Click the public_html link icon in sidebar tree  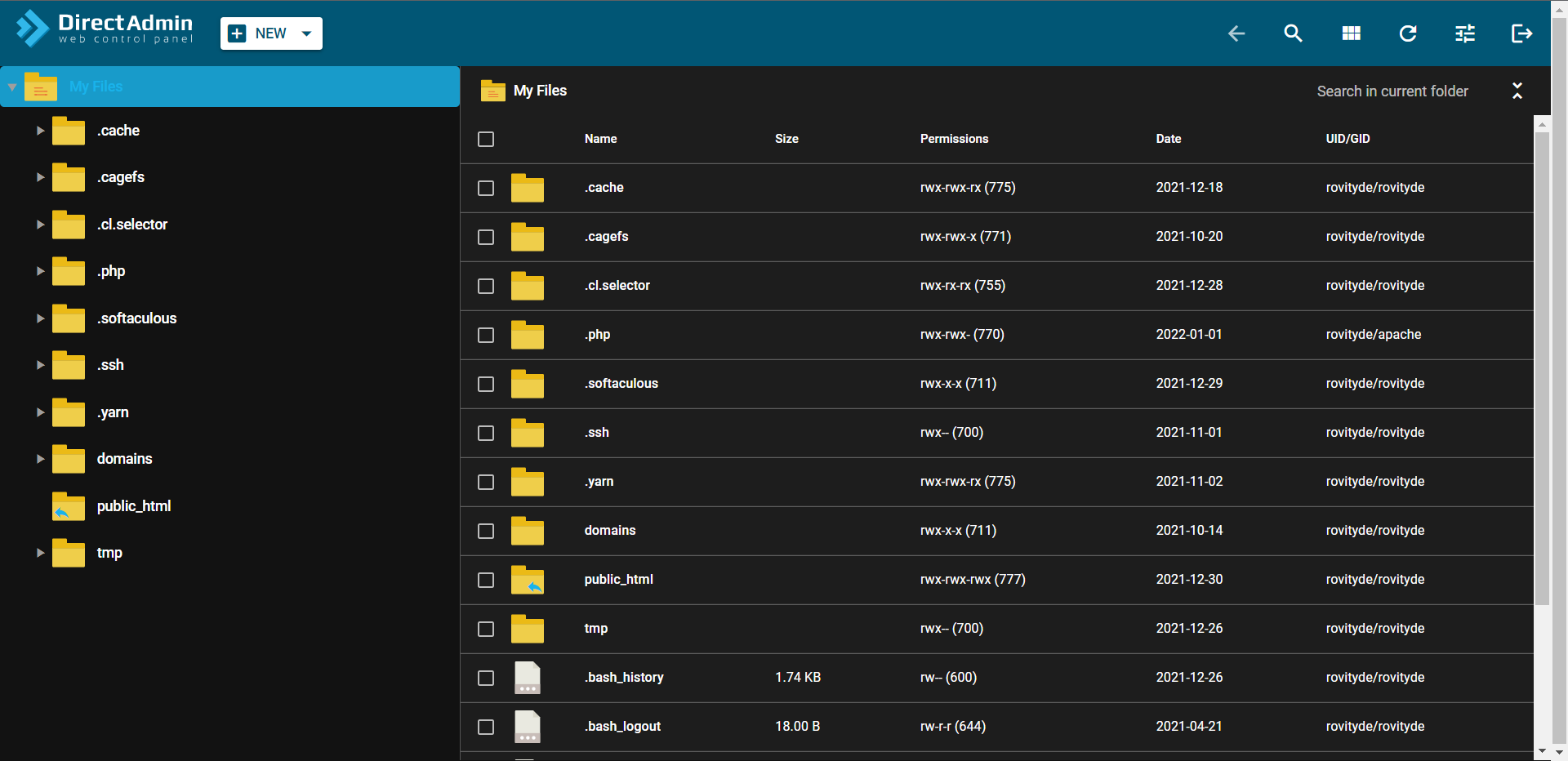tap(69, 506)
